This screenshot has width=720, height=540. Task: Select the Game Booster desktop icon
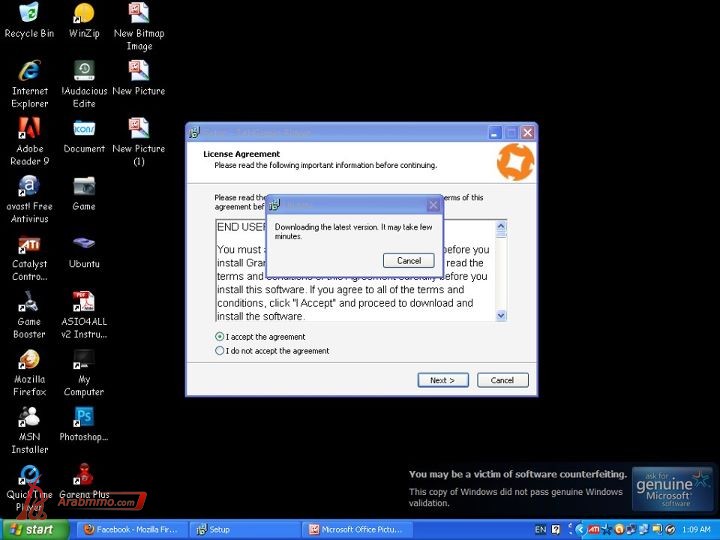pos(29,303)
